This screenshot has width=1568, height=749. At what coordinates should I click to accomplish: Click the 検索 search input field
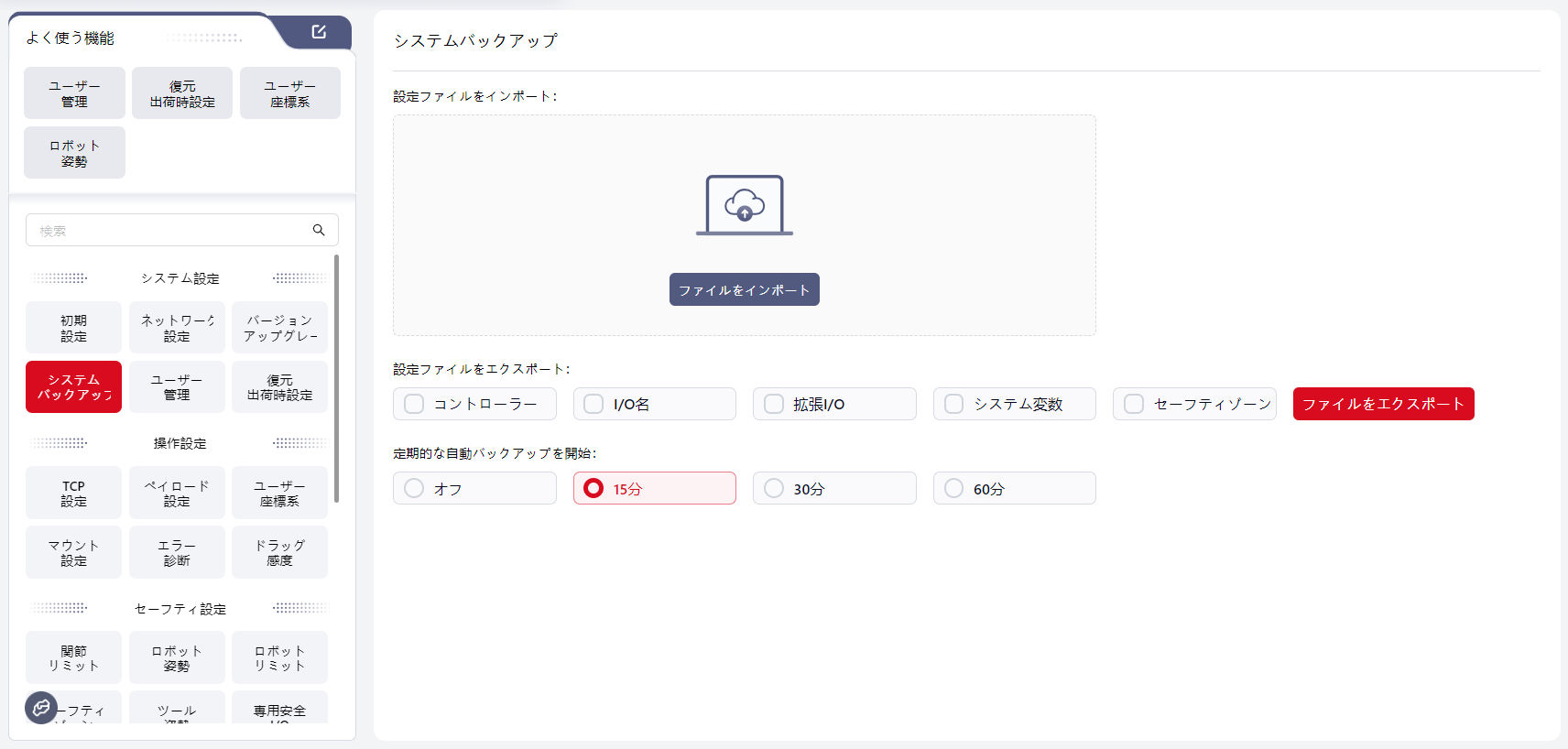coord(169,230)
